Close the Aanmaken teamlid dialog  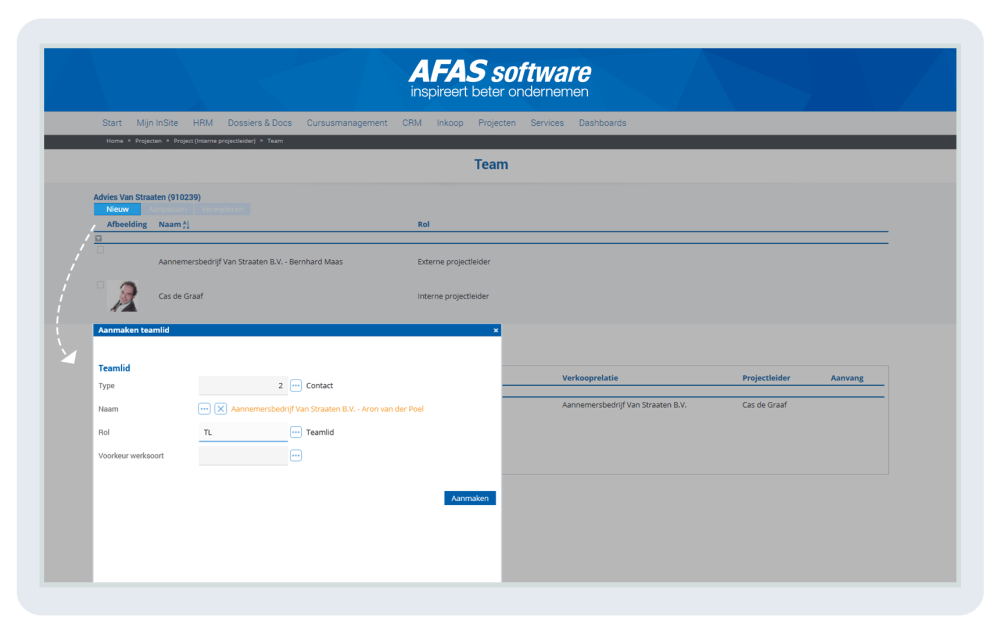[x=496, y=330]
